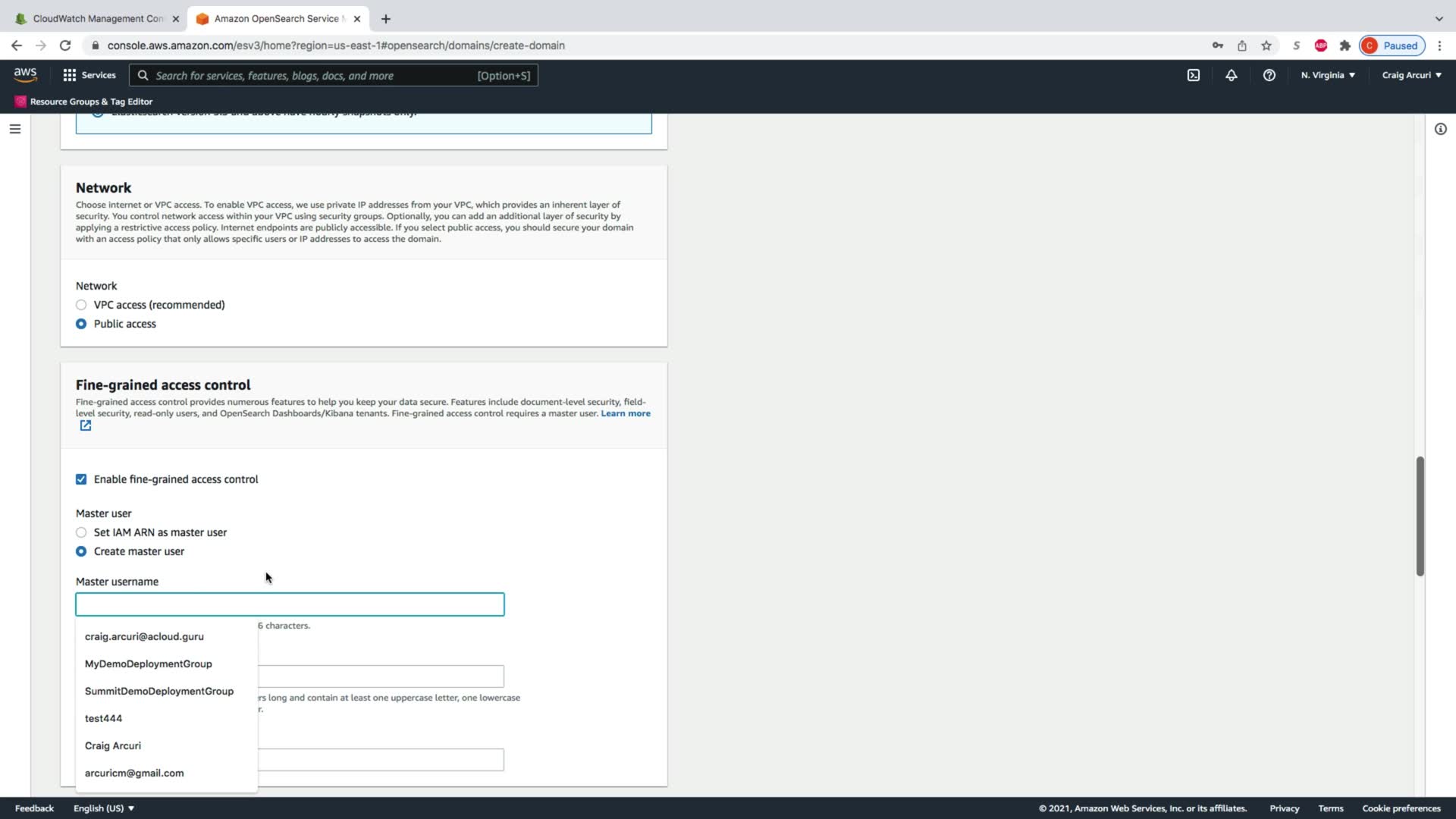Open the Services grid menu
Image resolution: width=1456 pixels, height=819 pixels.
(89, 75)
